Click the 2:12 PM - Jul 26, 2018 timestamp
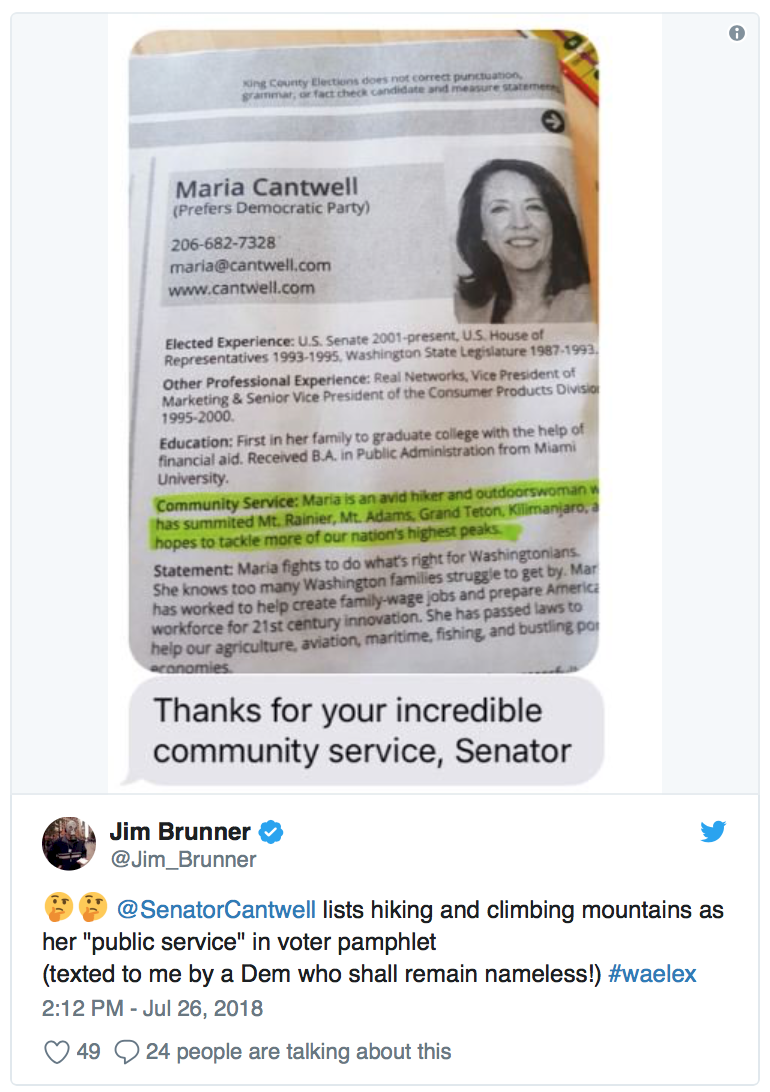The width and height of the screenshot is (770, 1092). click(x=152, y=1008)
